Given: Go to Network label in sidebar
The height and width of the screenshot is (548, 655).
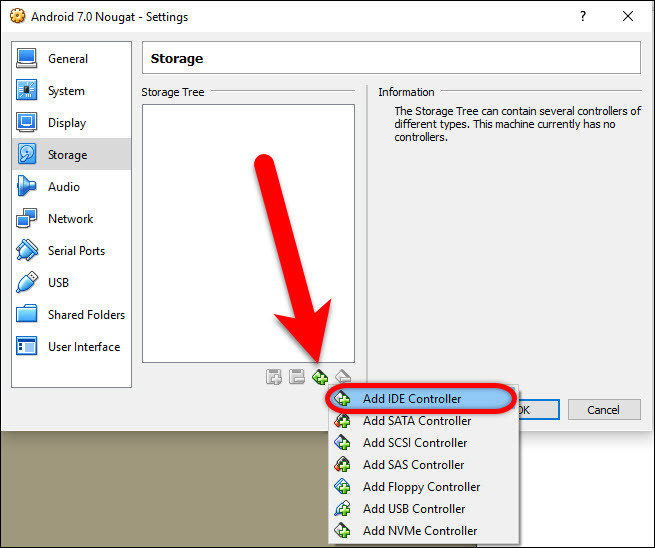Looking at the screenshot, I should click(71, 218).
